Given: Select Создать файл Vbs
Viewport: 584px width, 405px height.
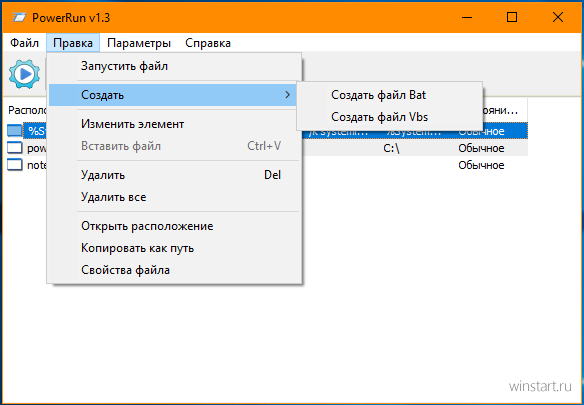Looking at the screenshot, I should pos(390,117).
